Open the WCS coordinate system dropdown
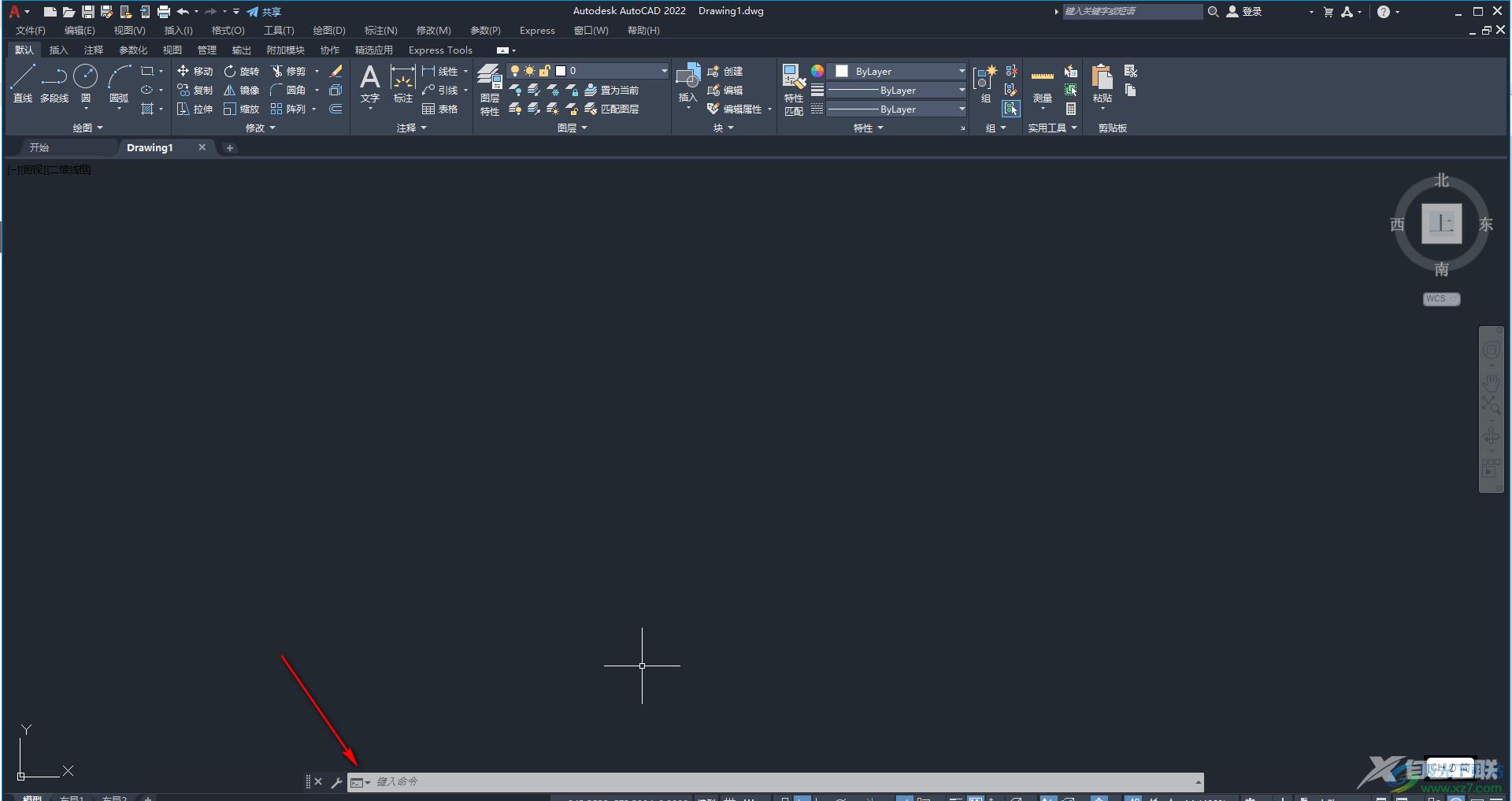1512x801 pixels. tap(1442, 299)
